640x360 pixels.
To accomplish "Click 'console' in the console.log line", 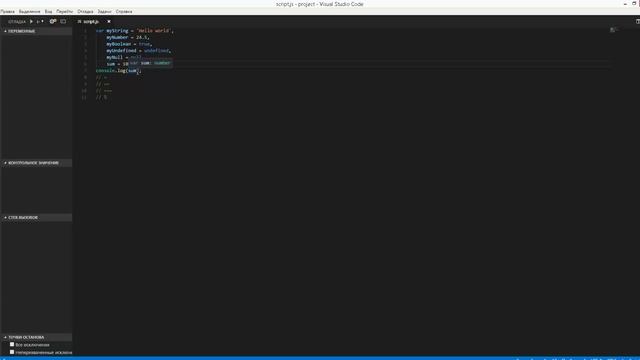I will [x=105, y=71].
